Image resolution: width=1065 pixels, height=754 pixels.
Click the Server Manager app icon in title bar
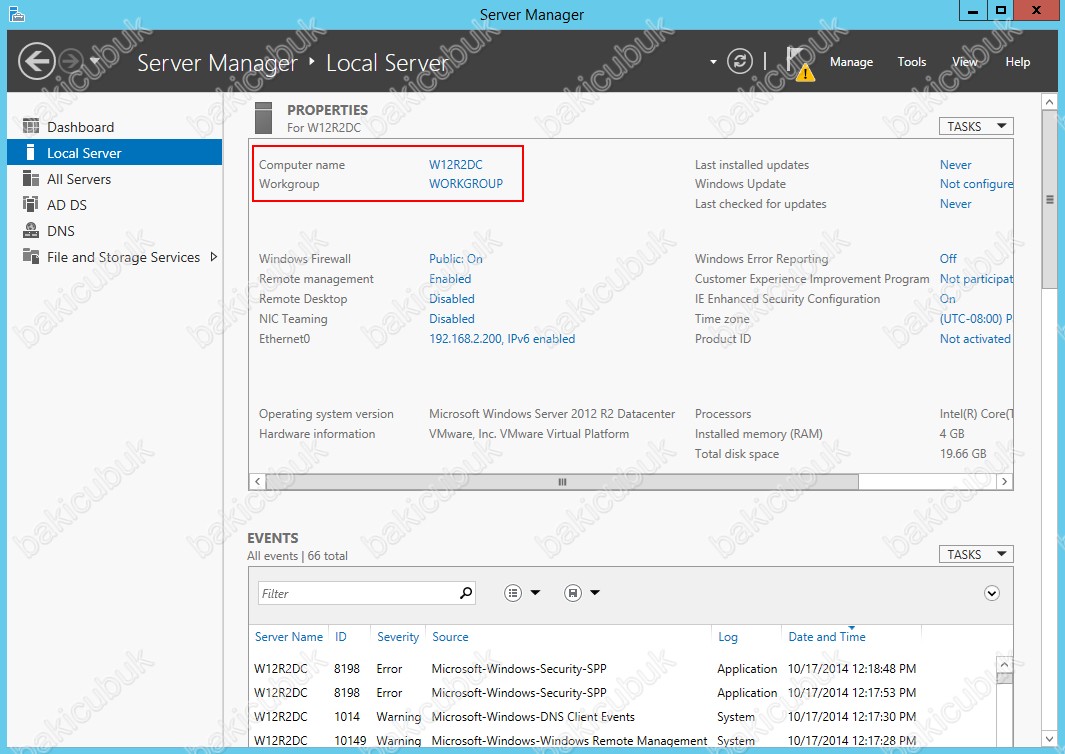tap(17, 14)
